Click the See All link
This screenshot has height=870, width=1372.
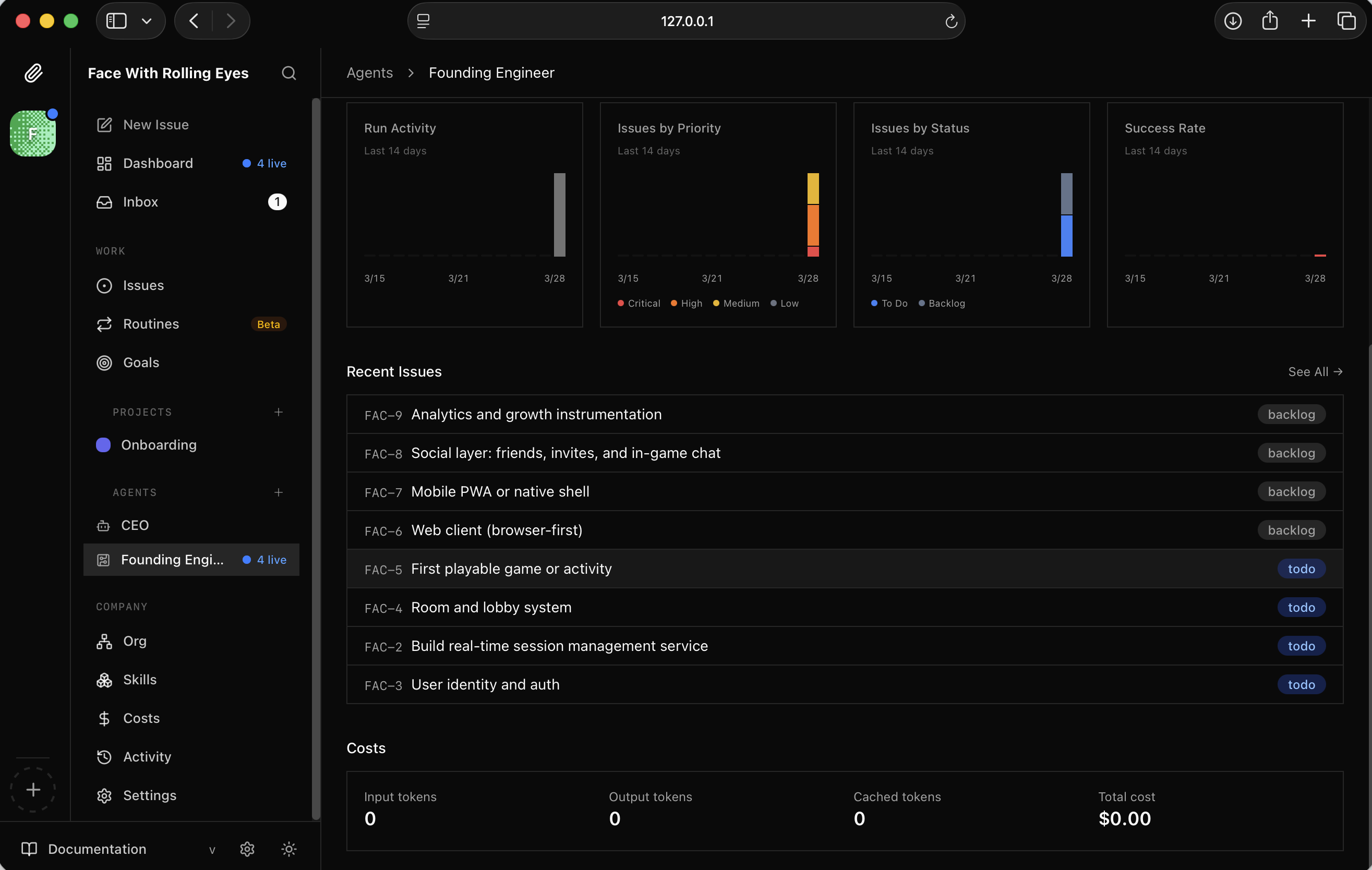[1315, 371]
